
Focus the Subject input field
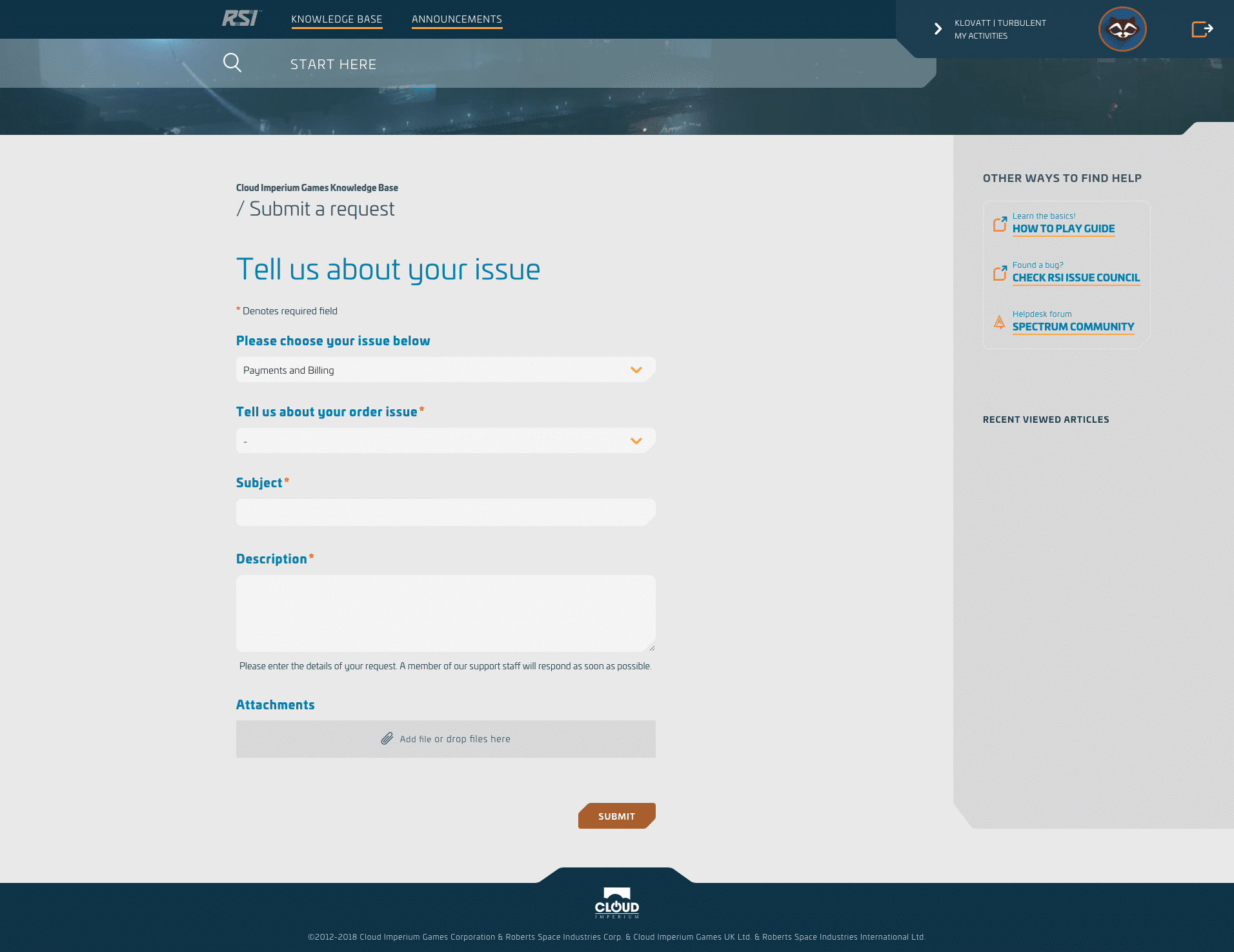click(445, 512)
